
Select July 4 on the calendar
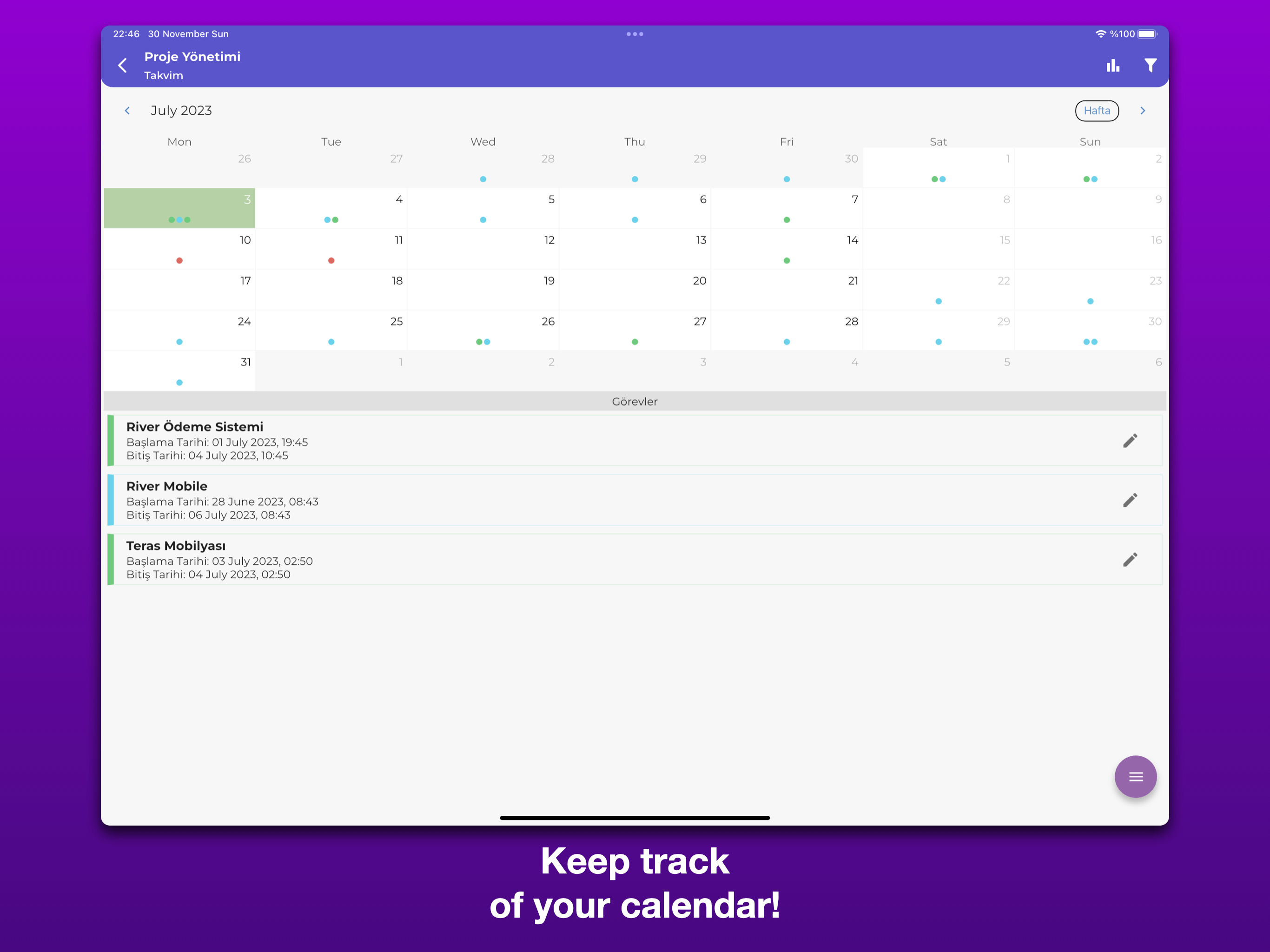click(x=331, y=208)
